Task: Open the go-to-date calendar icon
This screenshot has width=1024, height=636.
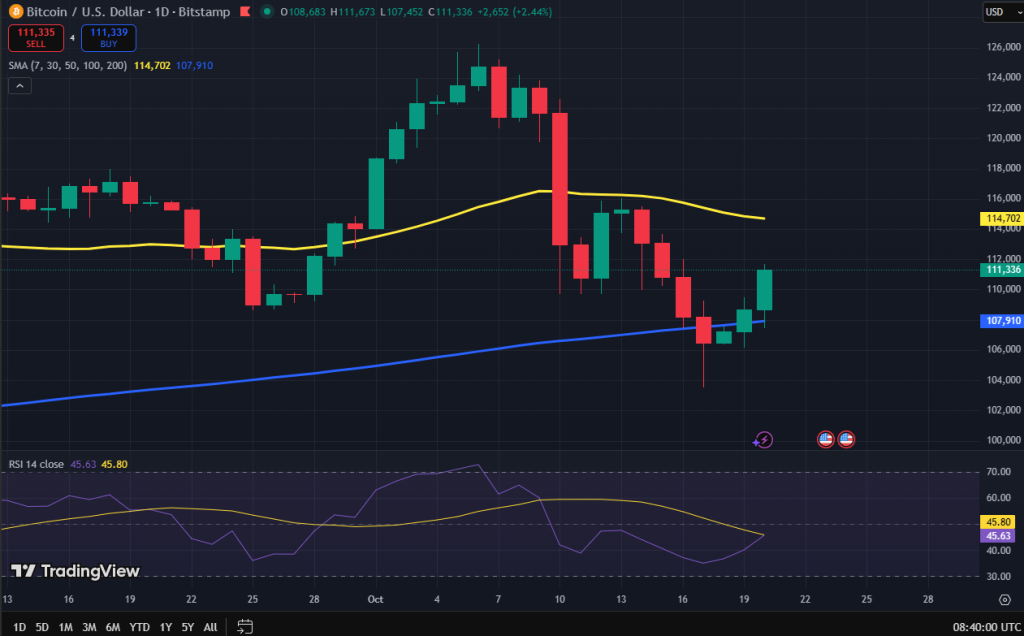Action: (245, 625)
